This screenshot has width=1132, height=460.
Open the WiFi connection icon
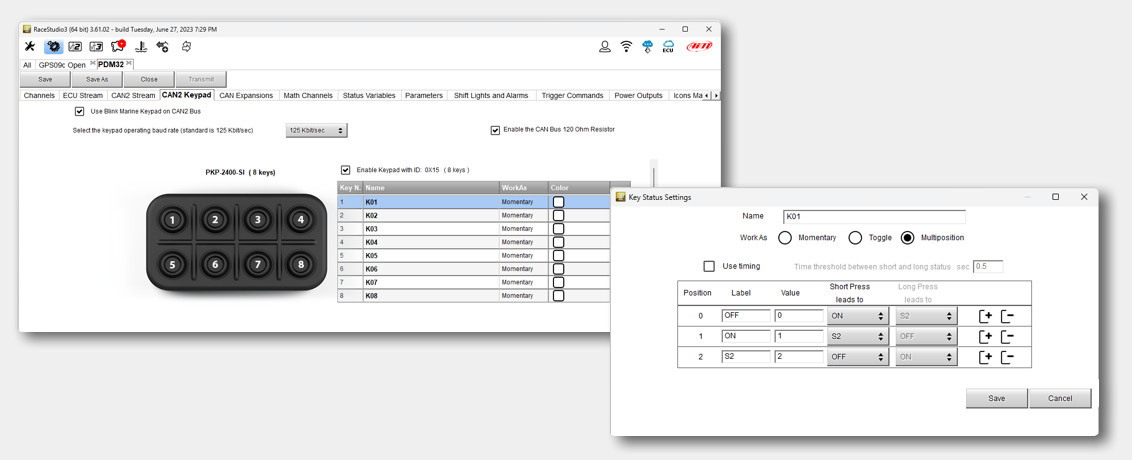pyautogui.click(x=627, y=47)
